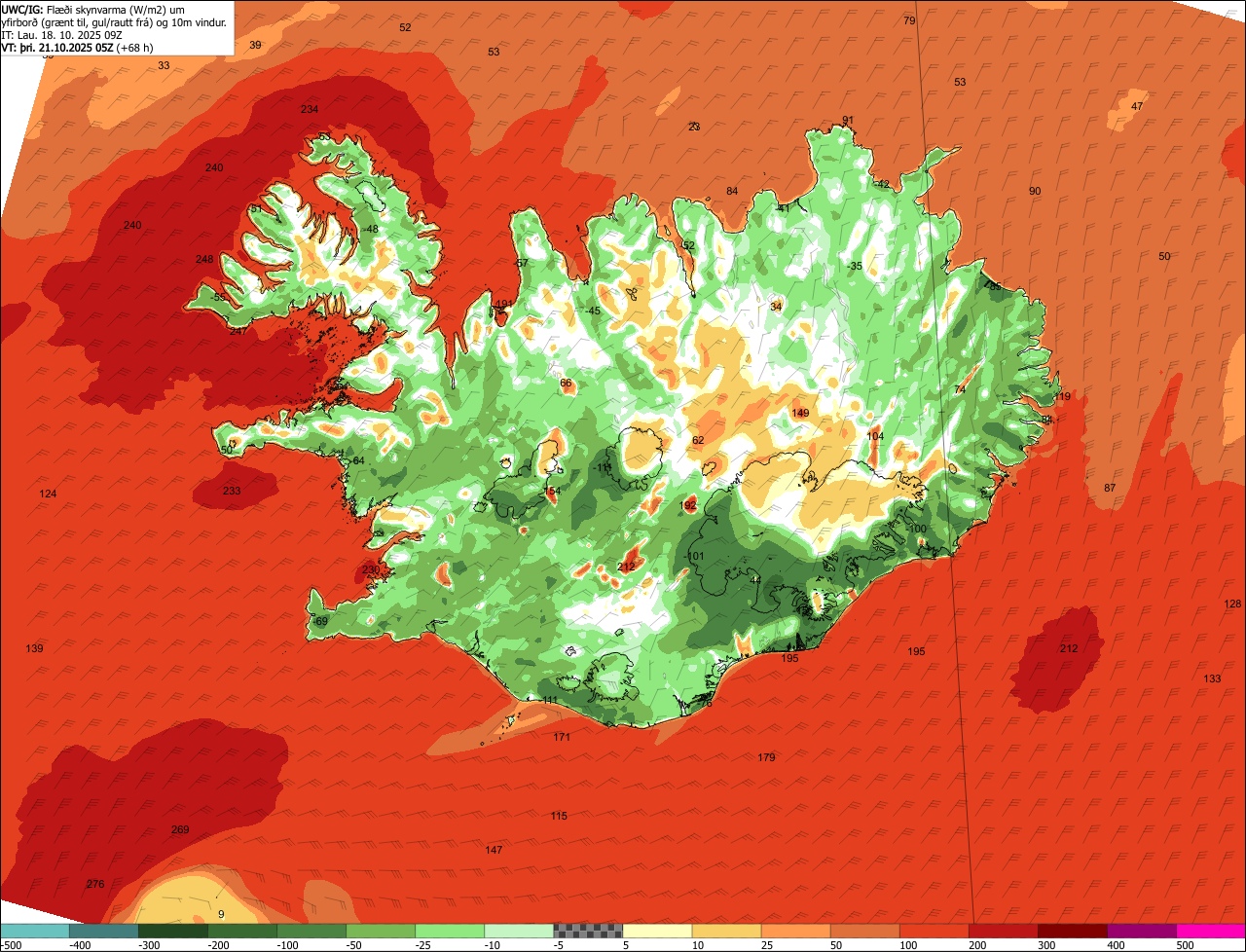Screen dimensions: 1246x952
Task: Click the title line 'UWC/IG: Flæði skynvarma (W/m2) um'
Action: point(92,9)
